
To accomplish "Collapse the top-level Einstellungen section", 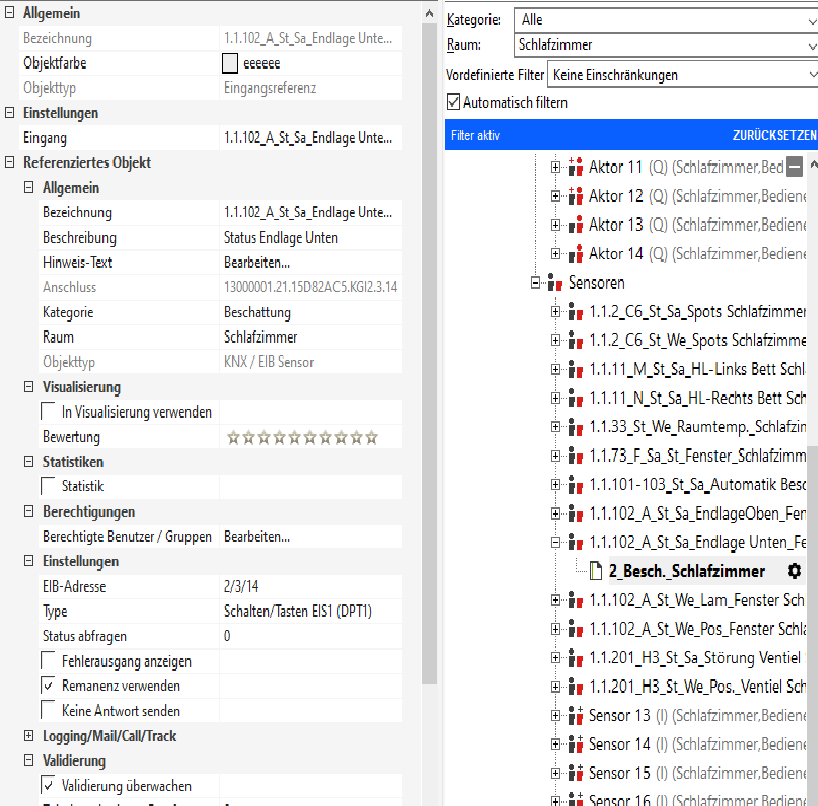I will [x=9, y=113].
